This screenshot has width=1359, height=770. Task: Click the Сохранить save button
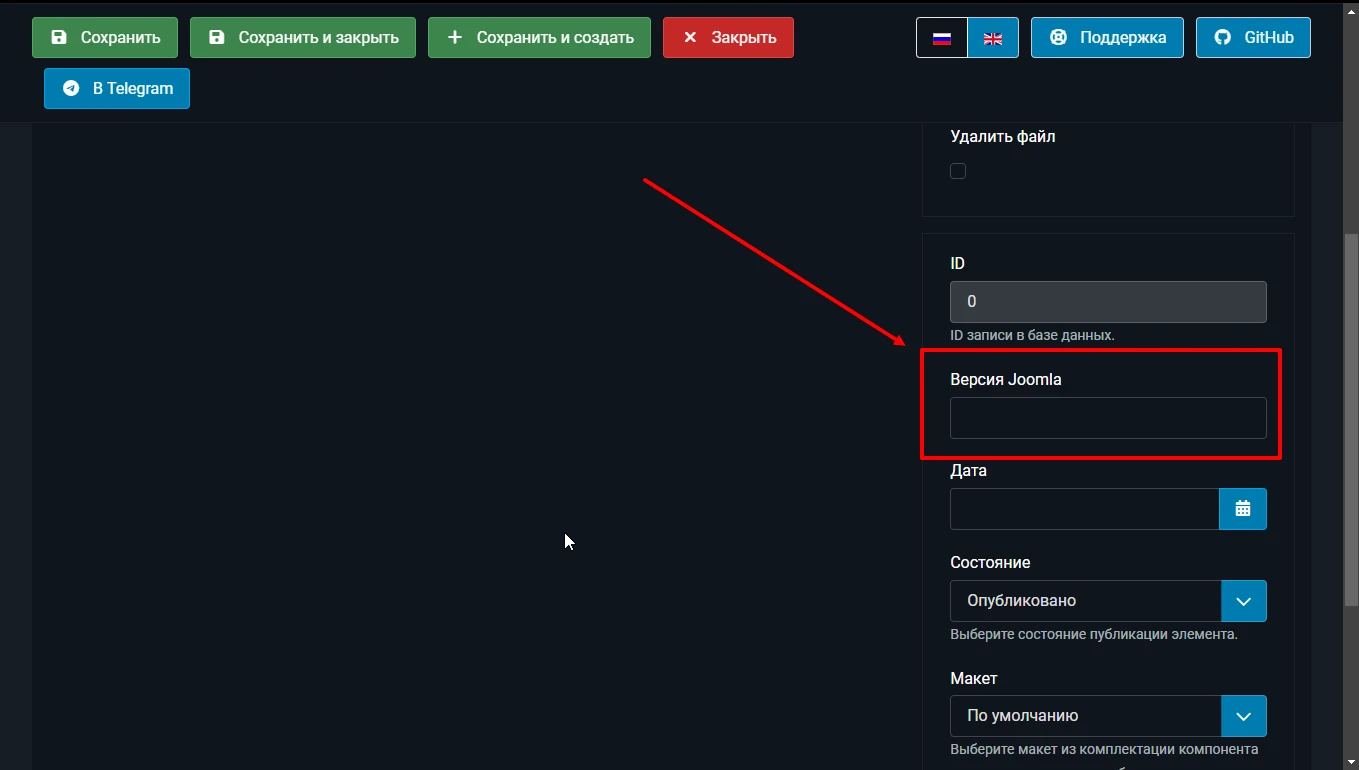105,38
